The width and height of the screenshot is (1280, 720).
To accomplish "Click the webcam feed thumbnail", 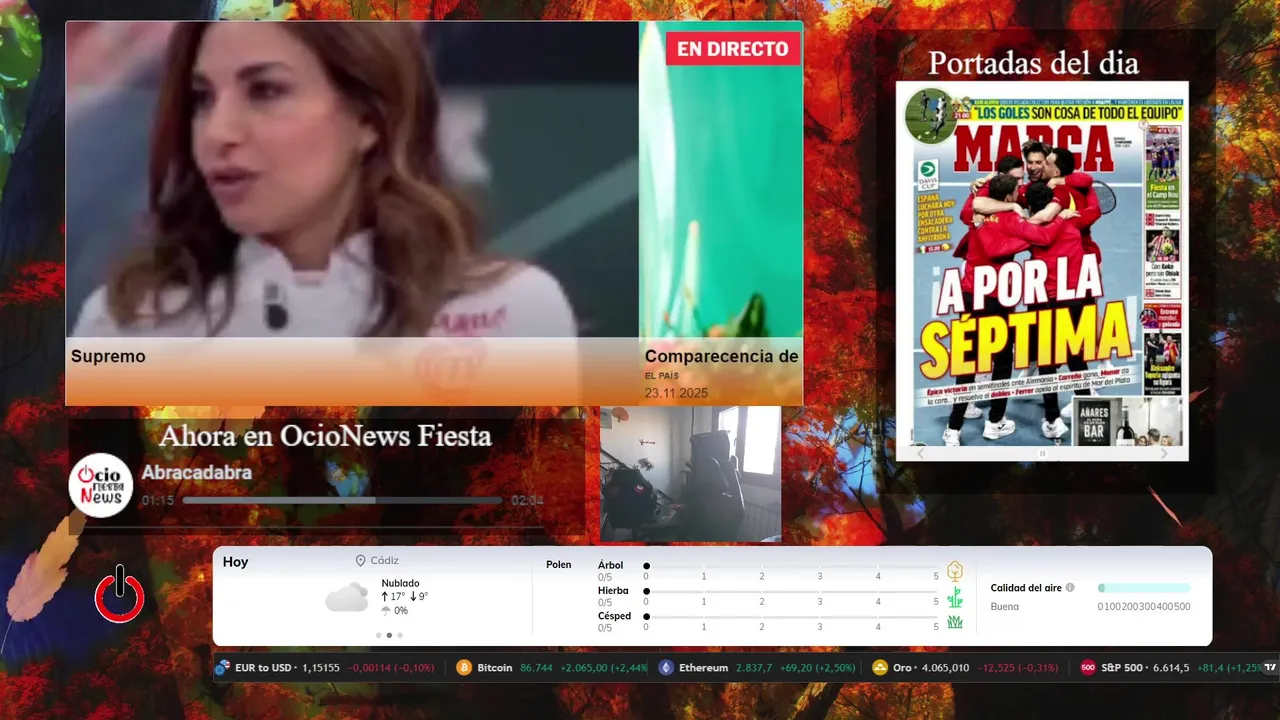I will (690, 474).
